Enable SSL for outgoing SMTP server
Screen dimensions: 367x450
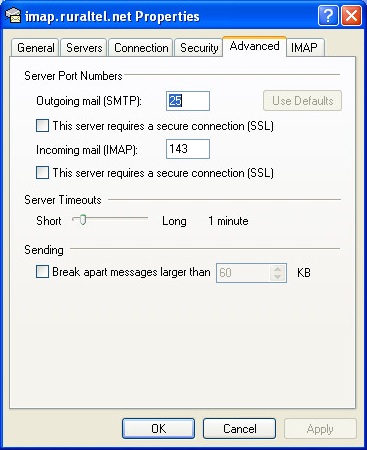(42, 126)
